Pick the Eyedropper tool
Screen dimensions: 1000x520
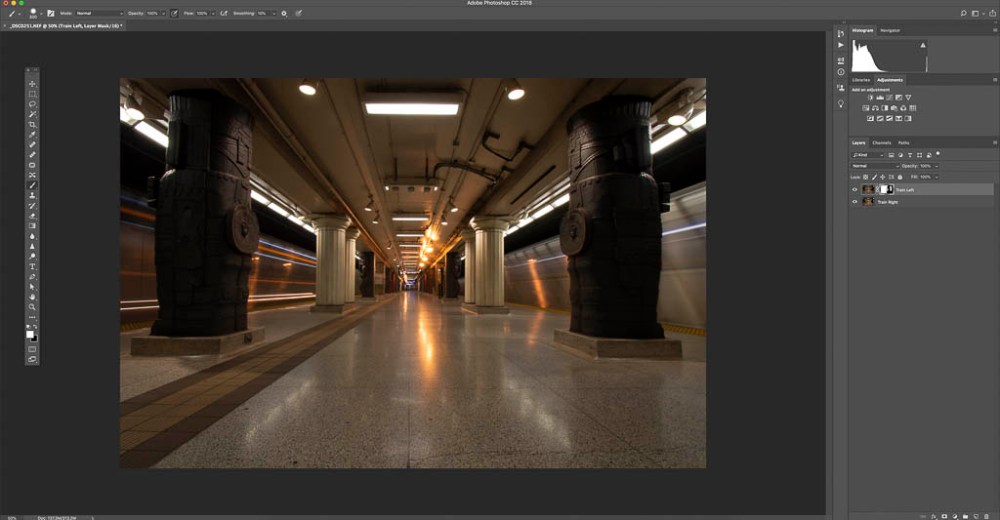point(32,135)
